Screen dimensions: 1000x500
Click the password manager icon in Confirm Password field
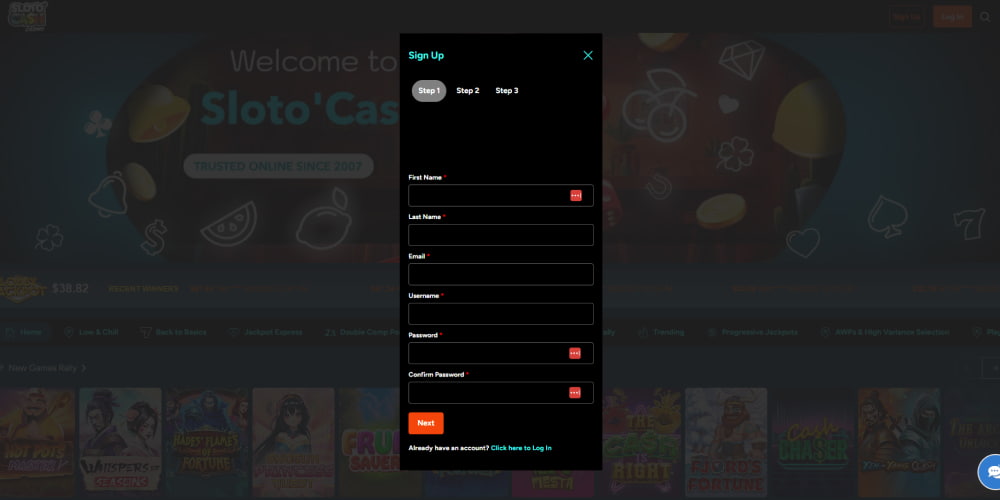(575, 393)
